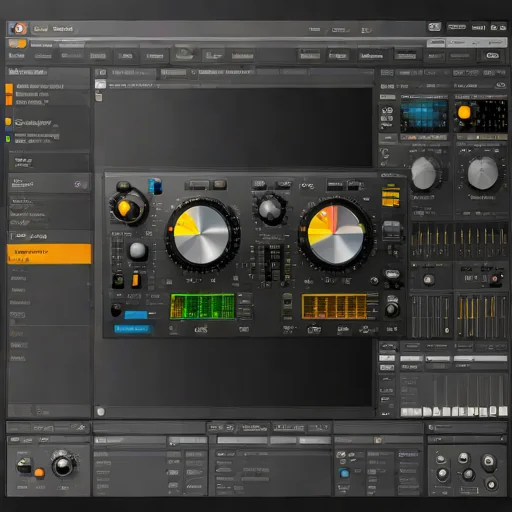Click the disc-shaped icon in the main toolbar
Viewport: 512px width, 512px height.
point(184,54)
